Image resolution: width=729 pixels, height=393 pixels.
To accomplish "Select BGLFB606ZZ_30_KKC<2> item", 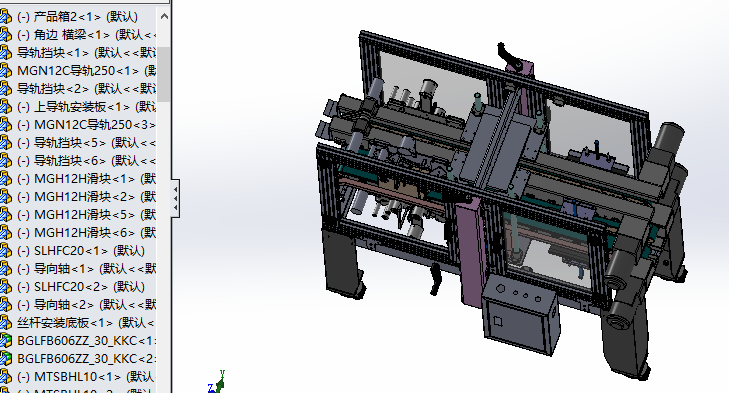I will [x=86, y=359].
